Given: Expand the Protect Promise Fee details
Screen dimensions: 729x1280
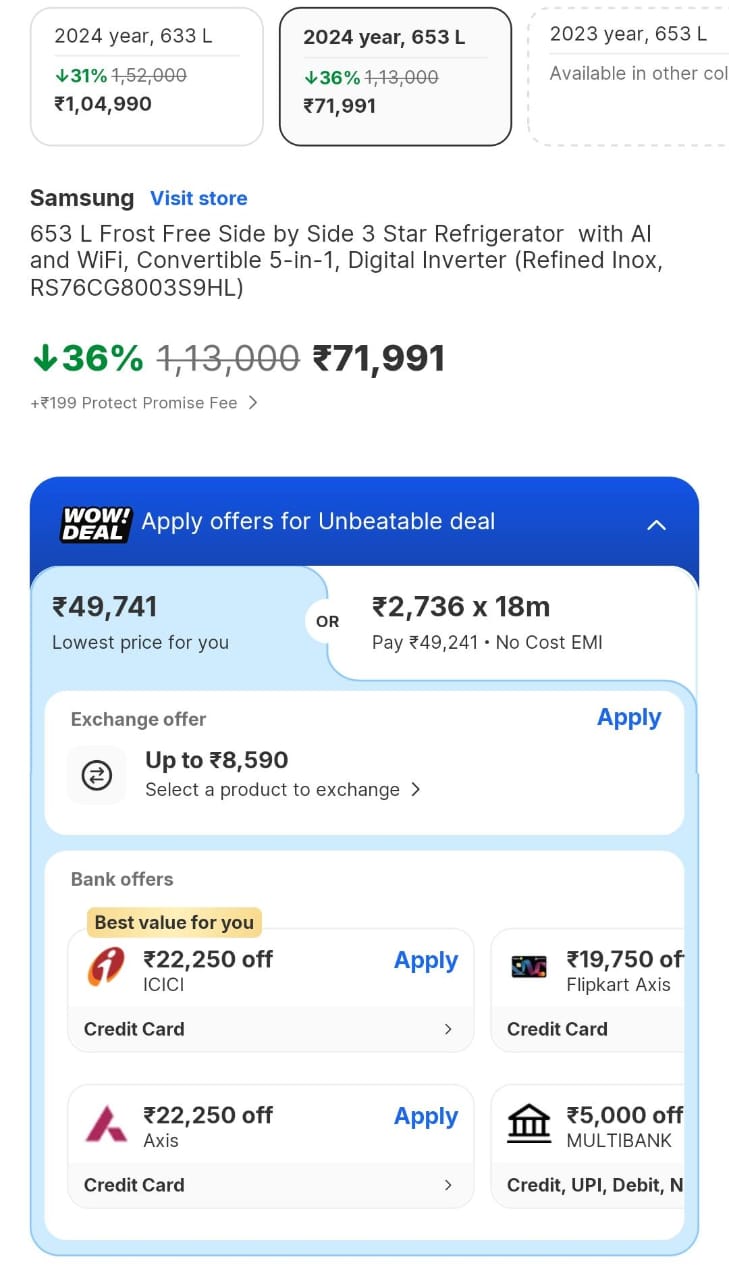Looking at the screenshot, I should tap(253, 403).
